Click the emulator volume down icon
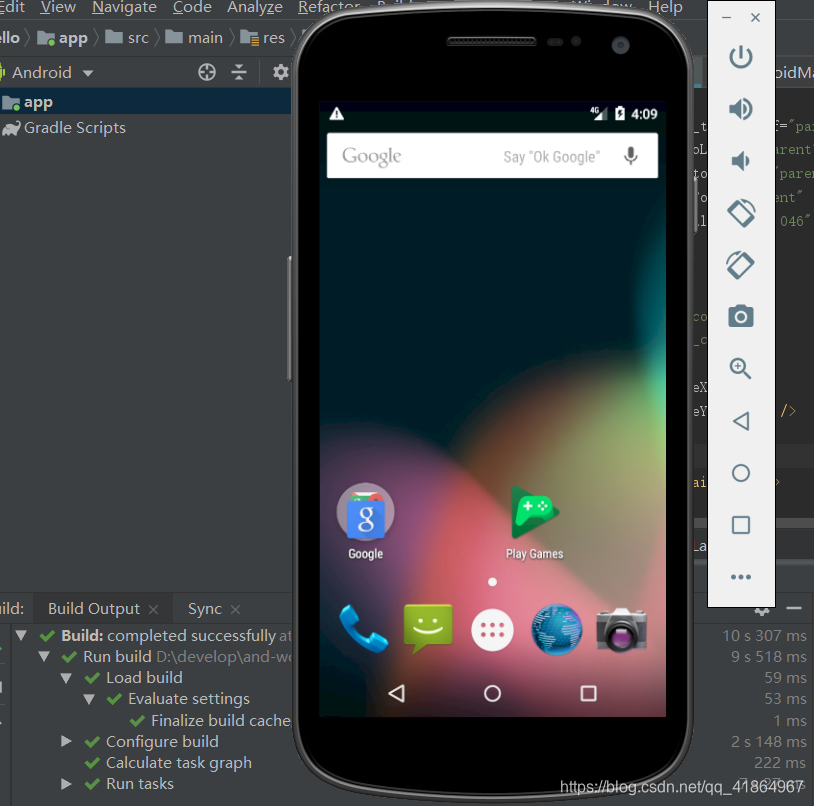 [x=740, y=161]
